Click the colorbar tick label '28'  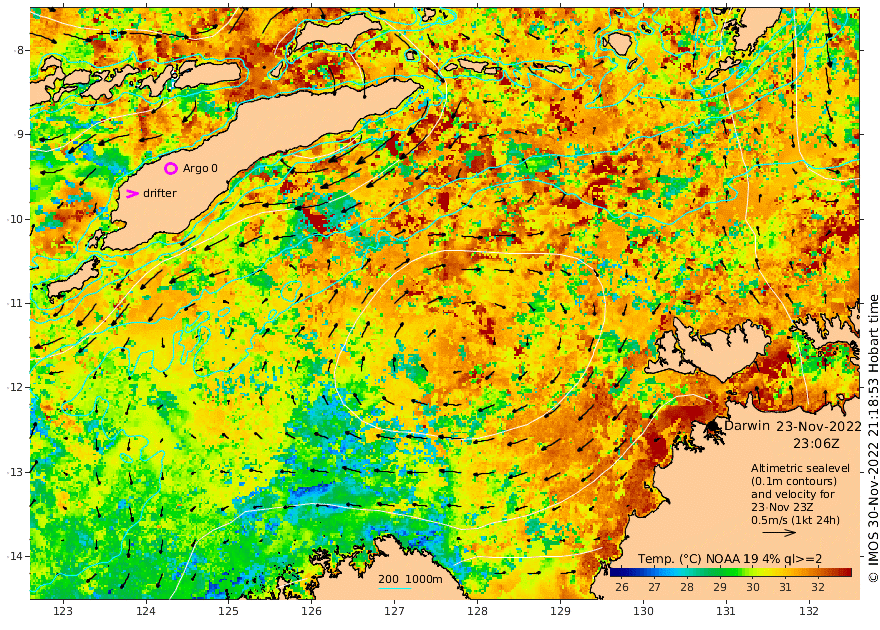[687, 587]
